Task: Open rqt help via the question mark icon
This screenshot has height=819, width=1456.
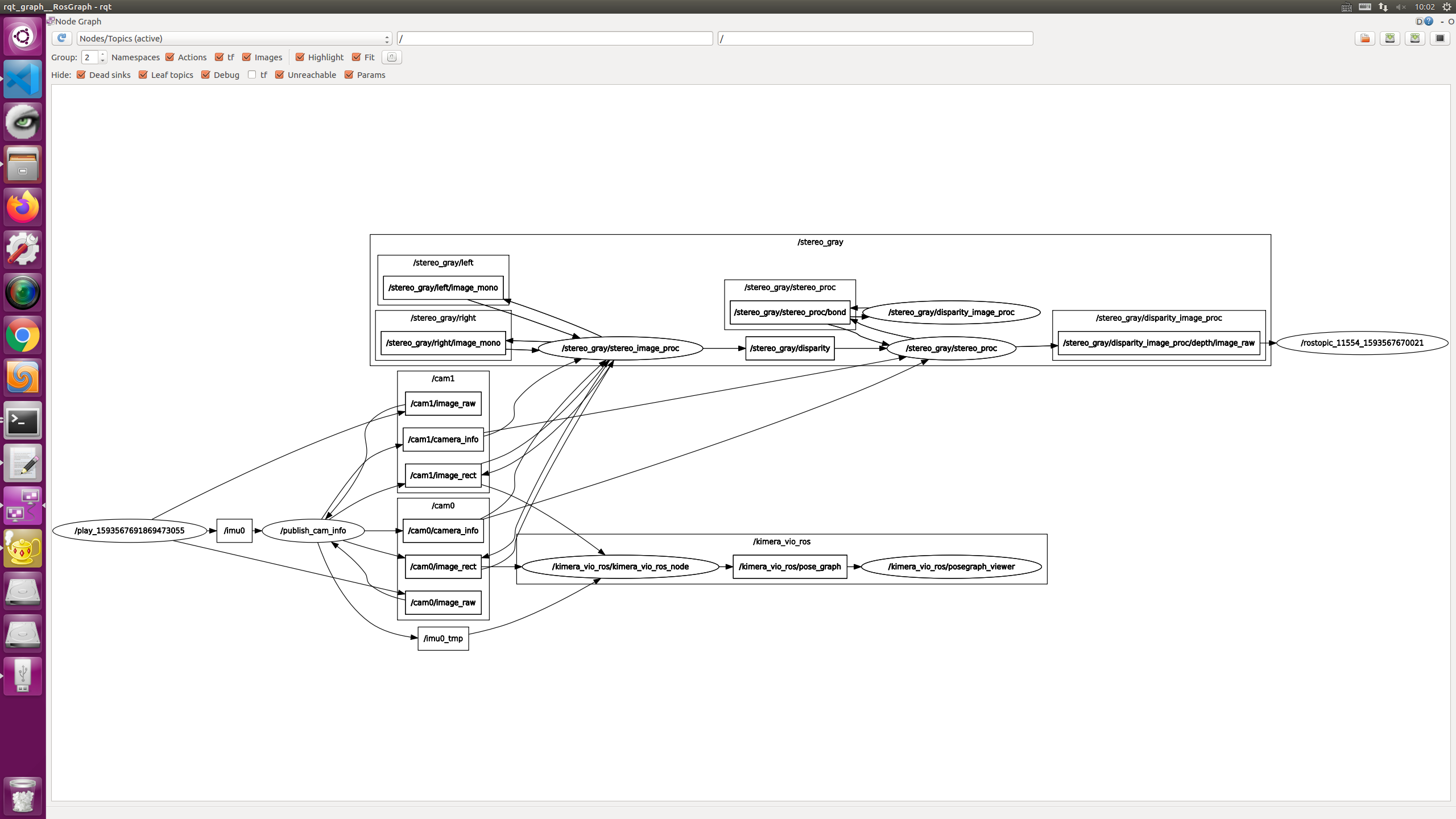Action: click(x=1429, y=21)
